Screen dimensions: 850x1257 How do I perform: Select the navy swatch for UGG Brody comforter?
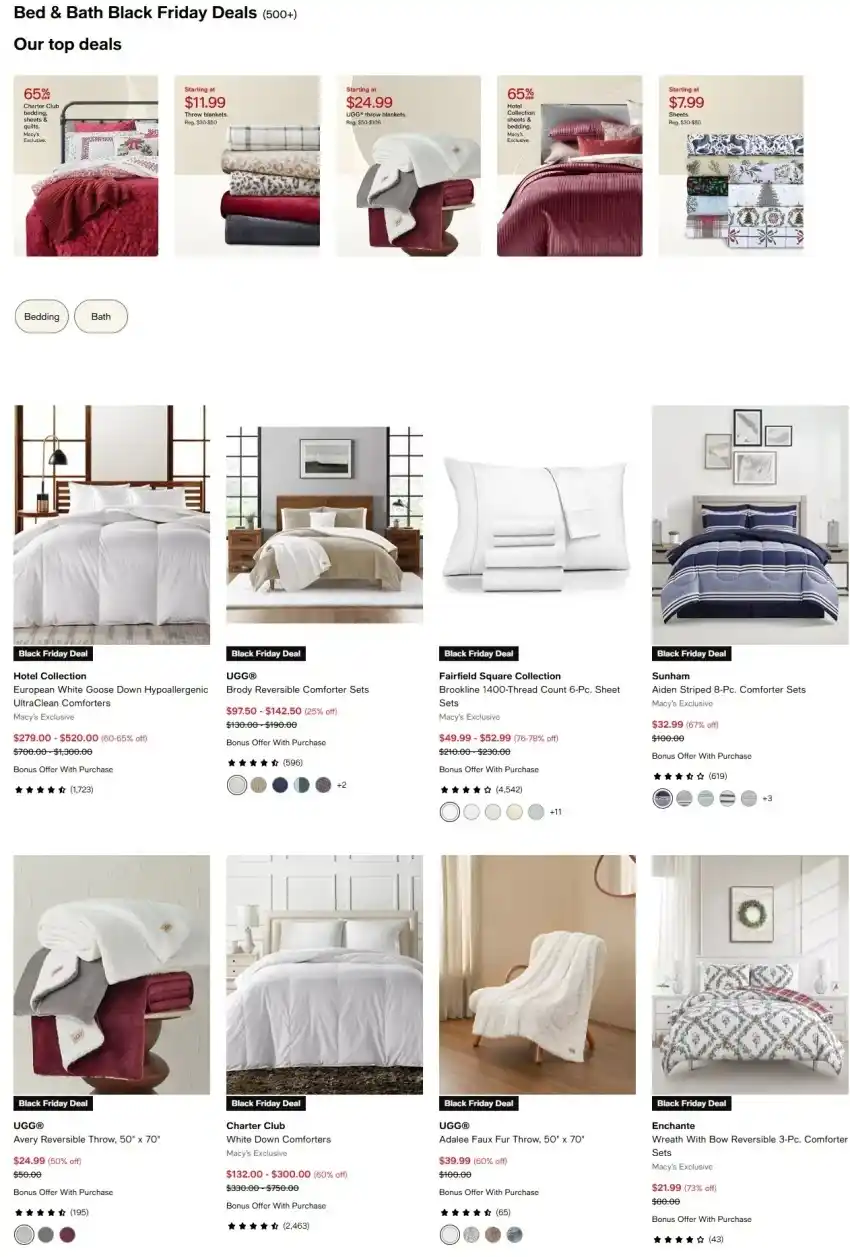click(280, 785)
